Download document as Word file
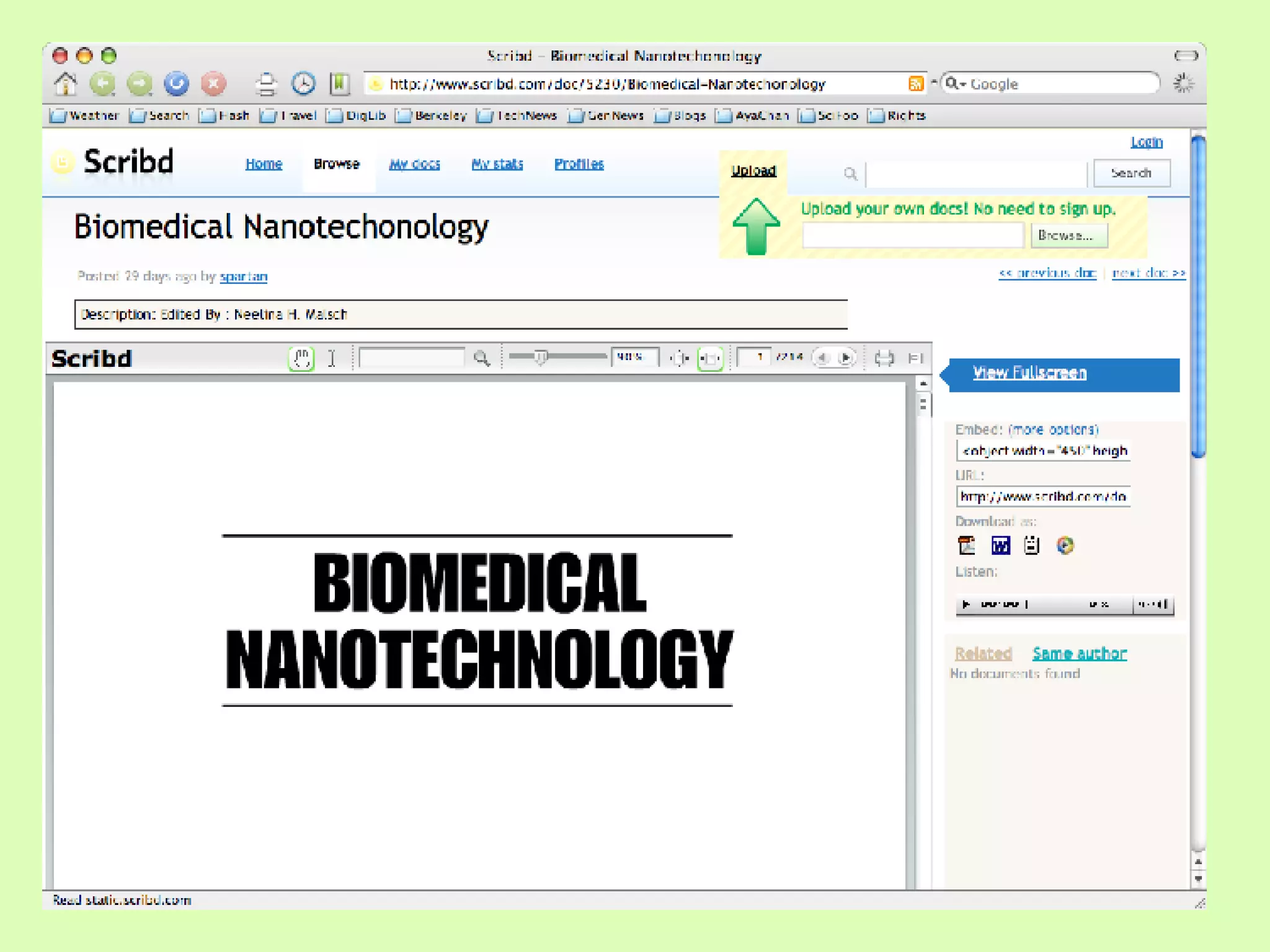 click(x=1000, y=545)
